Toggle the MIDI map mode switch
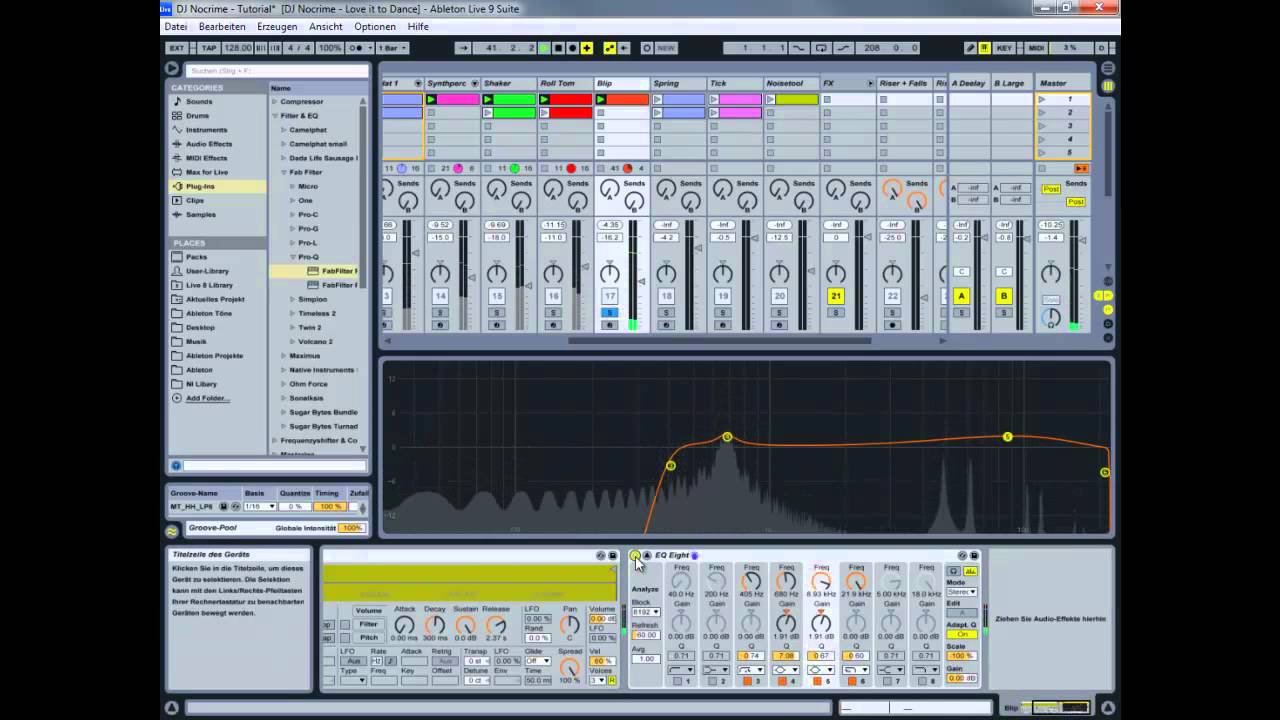 1036,48
